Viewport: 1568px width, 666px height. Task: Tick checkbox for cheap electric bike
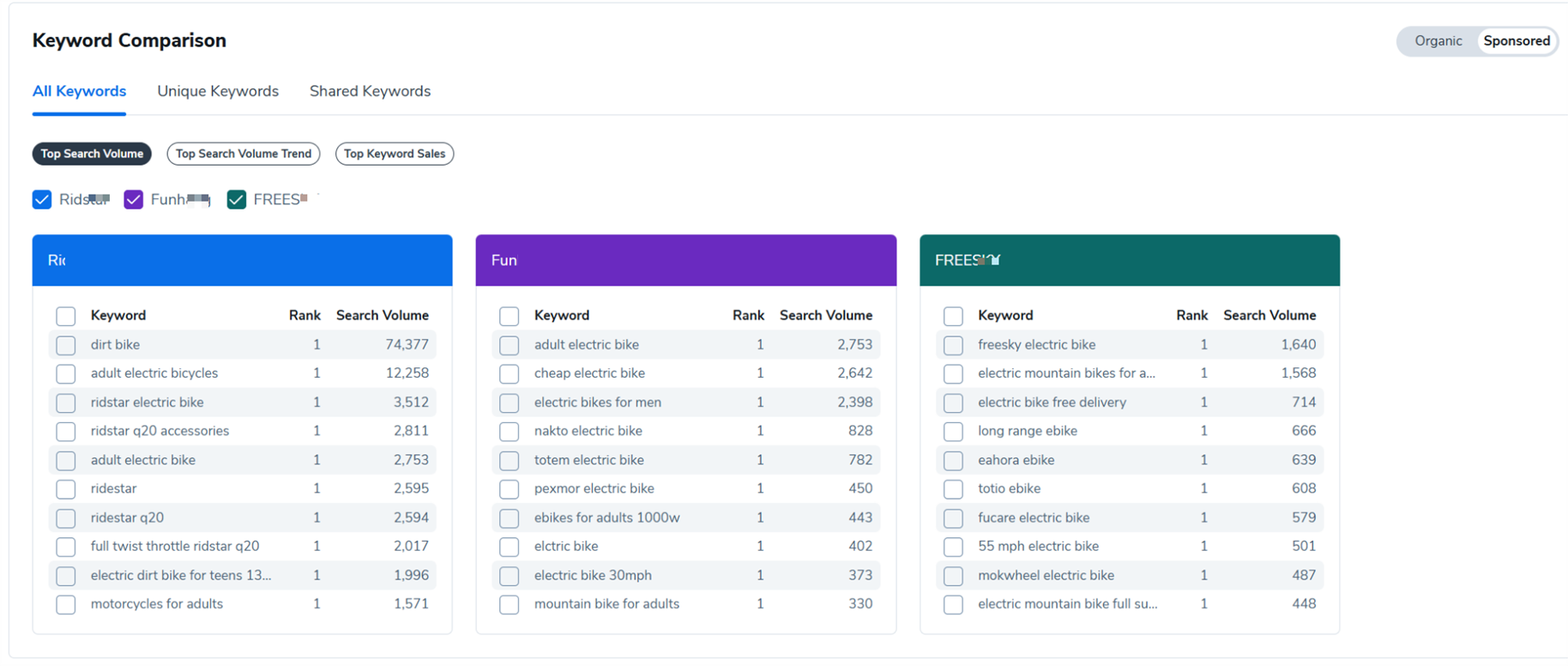click(x=510, y=374)
